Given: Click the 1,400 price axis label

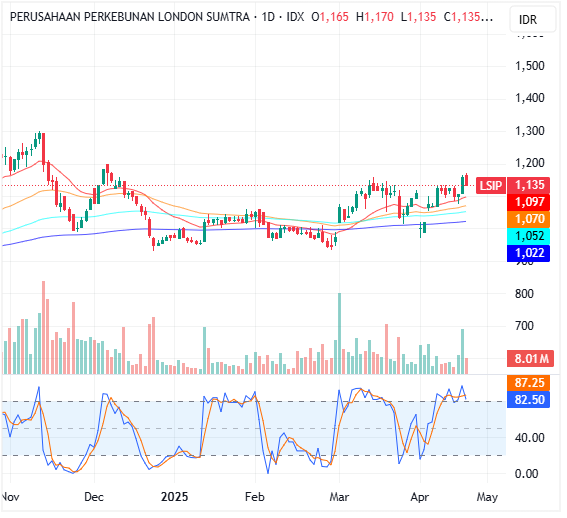Looking at the screenshot, I should point(529,98).
